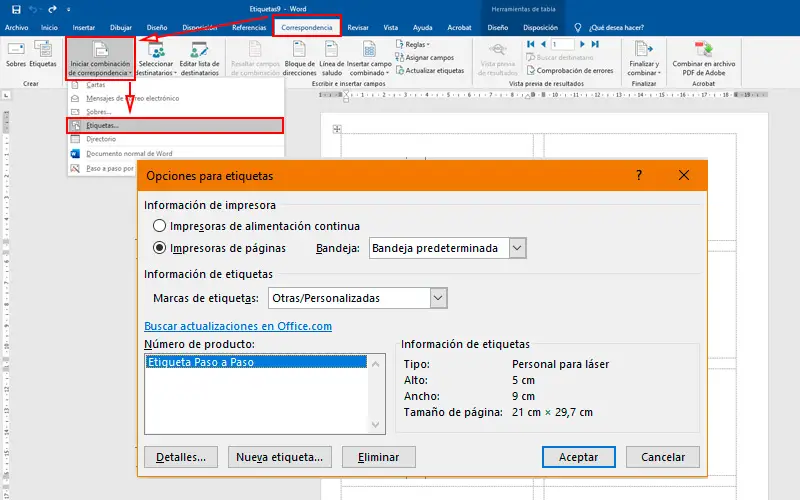
Task: Open the Reglas dropdown
Action: point(413,44)
